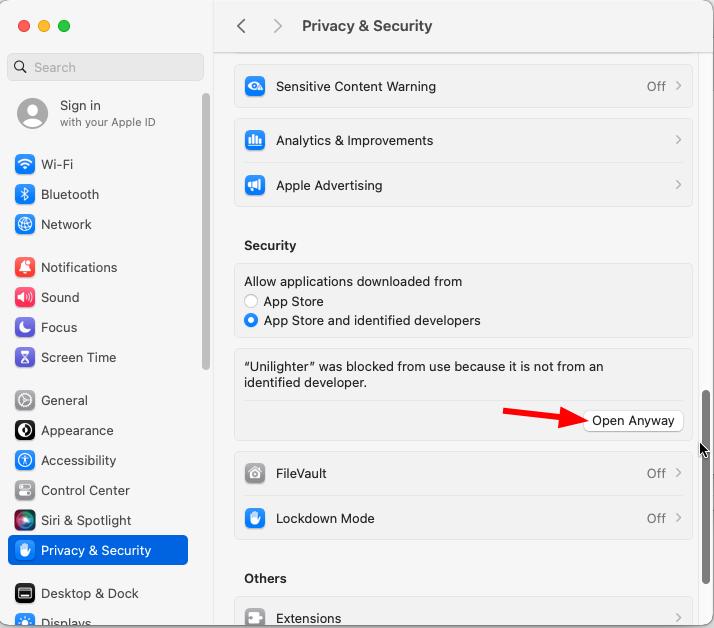Click the Search input field
The image size is (714, 628).
tap(105, 67)
